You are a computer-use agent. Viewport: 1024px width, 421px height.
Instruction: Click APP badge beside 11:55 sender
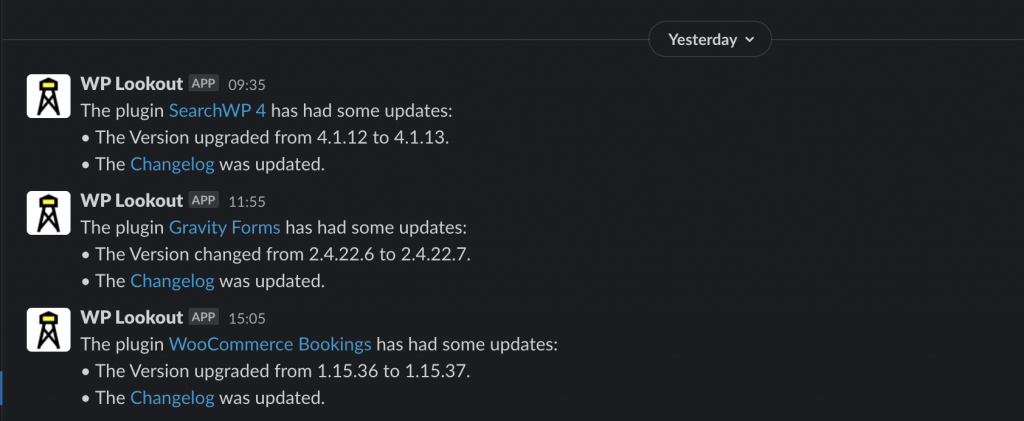coord(204,200)
